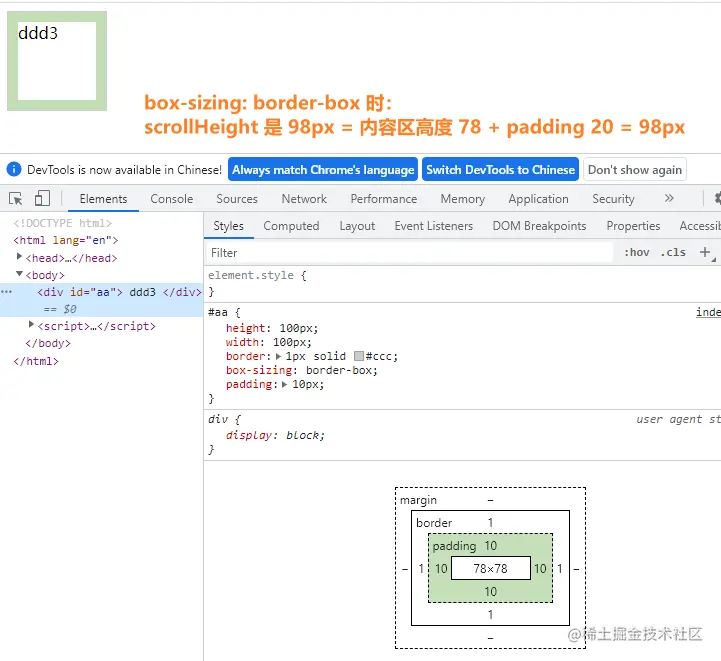Open the Network tab

tap(304, 199)
